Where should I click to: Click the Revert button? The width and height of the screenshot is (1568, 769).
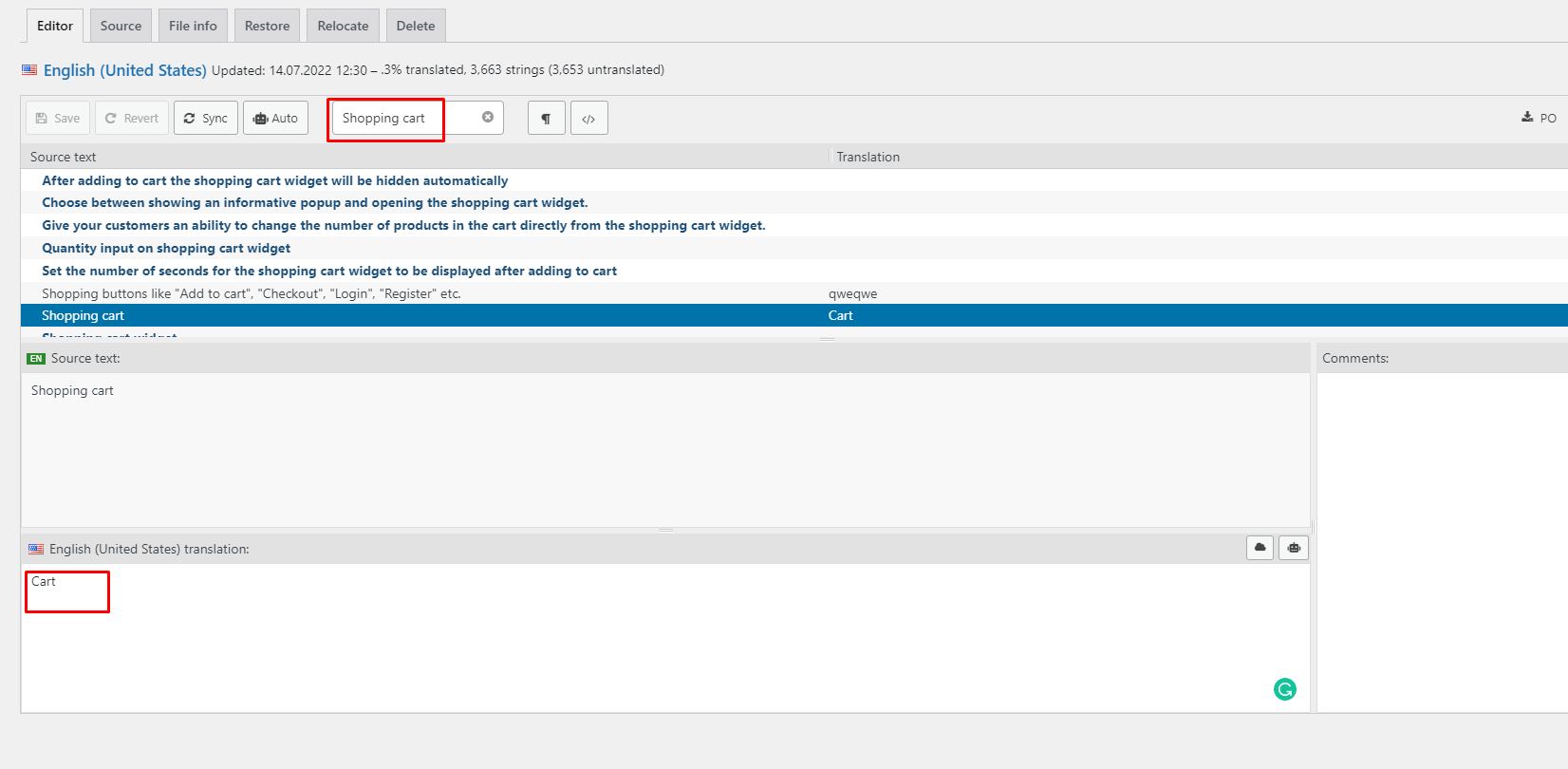click(132, 118)
